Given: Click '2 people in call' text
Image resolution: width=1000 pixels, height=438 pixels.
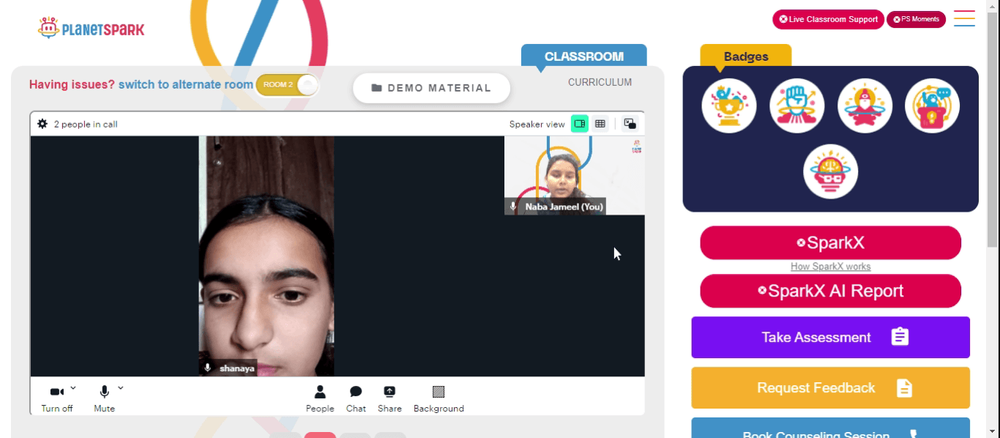Looking at the screenshot, I should pyautogui.click(x=85, y=124).
